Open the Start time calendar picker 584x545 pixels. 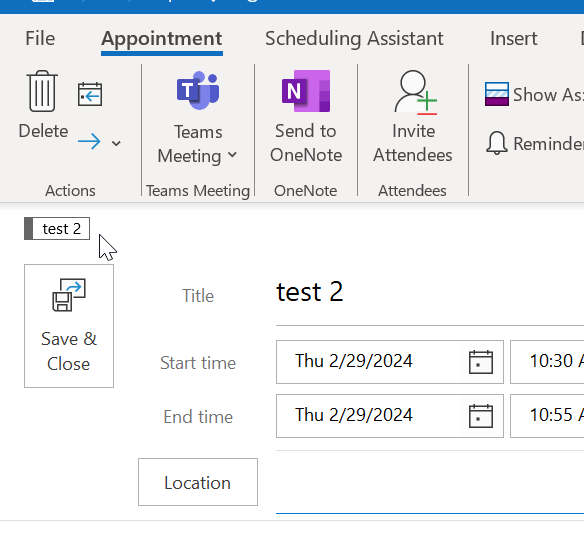(x=481, y=362)
